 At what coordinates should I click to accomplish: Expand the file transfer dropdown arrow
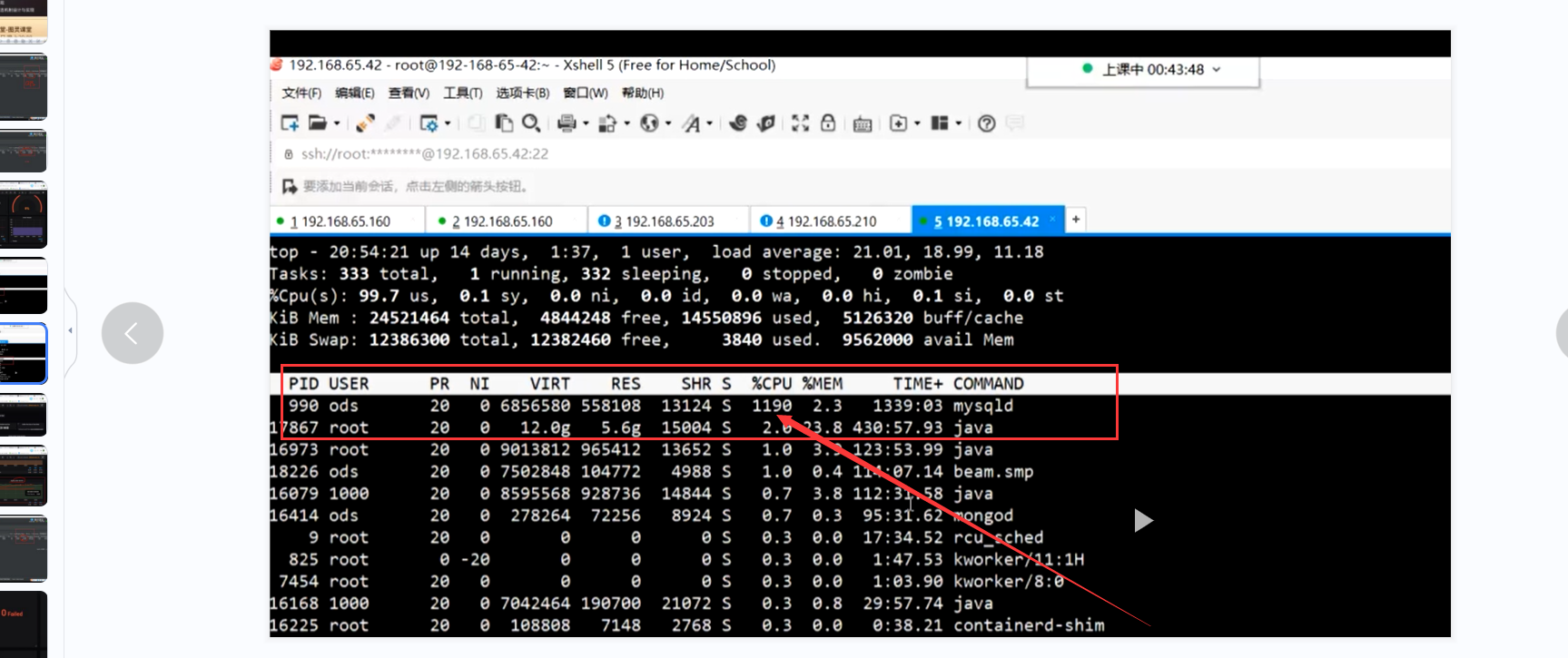(626, 123)
